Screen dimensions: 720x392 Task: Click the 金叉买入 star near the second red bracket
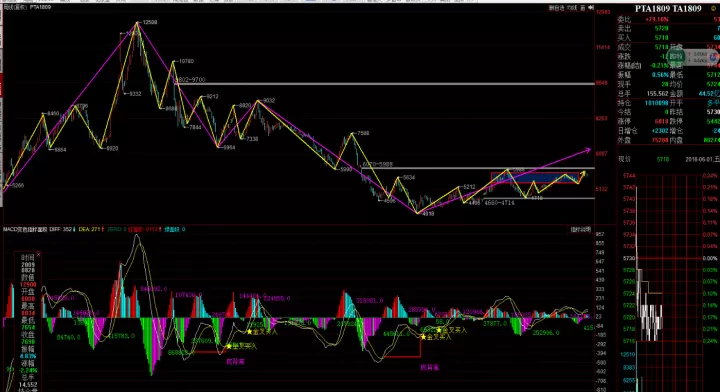coord(423,337)
